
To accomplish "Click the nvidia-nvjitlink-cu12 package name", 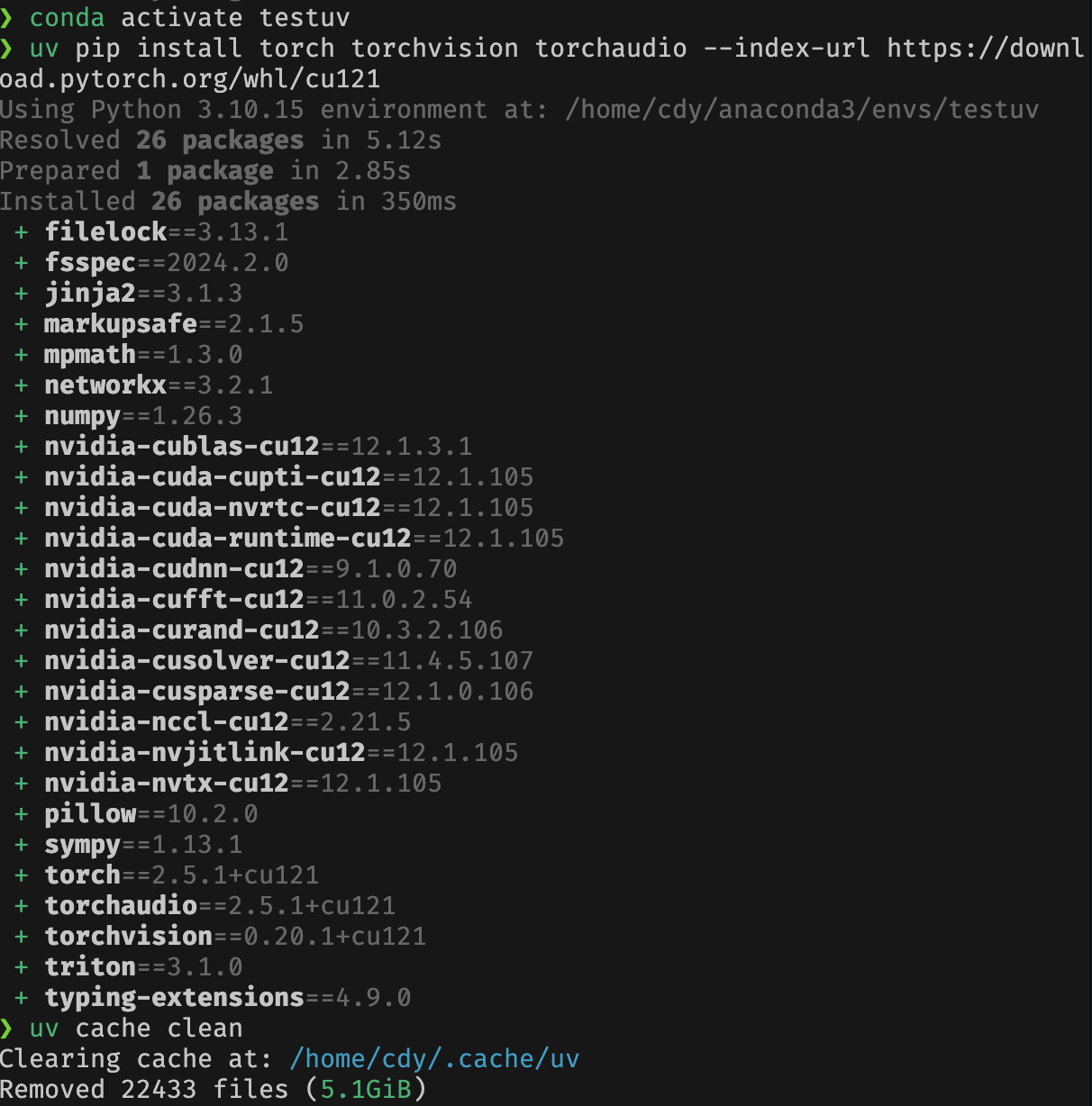I will point(205,753).
